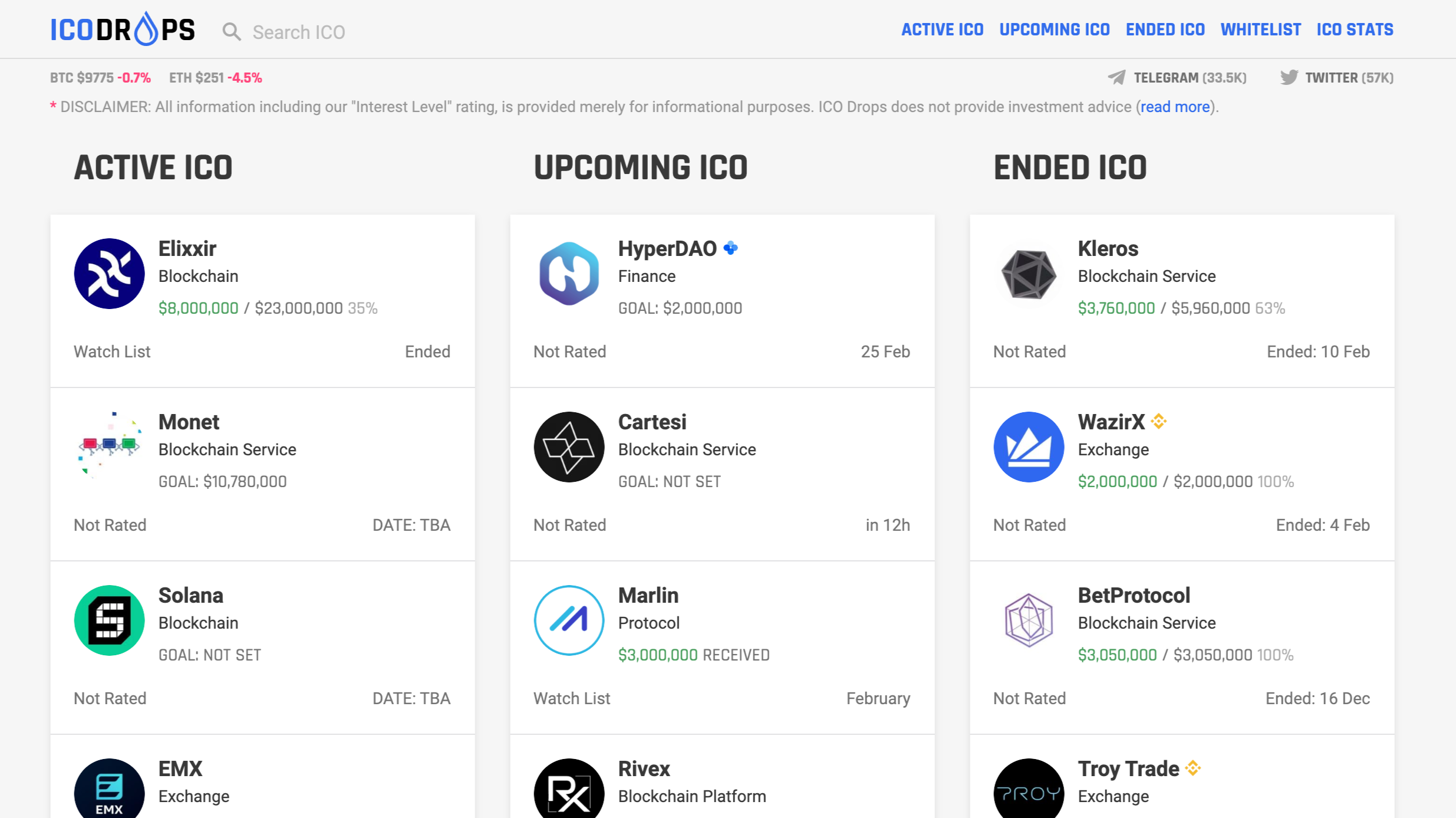This screenshot has width=1456, height=818.
Task: Open the Marlin project title
Action: (648, 596)
